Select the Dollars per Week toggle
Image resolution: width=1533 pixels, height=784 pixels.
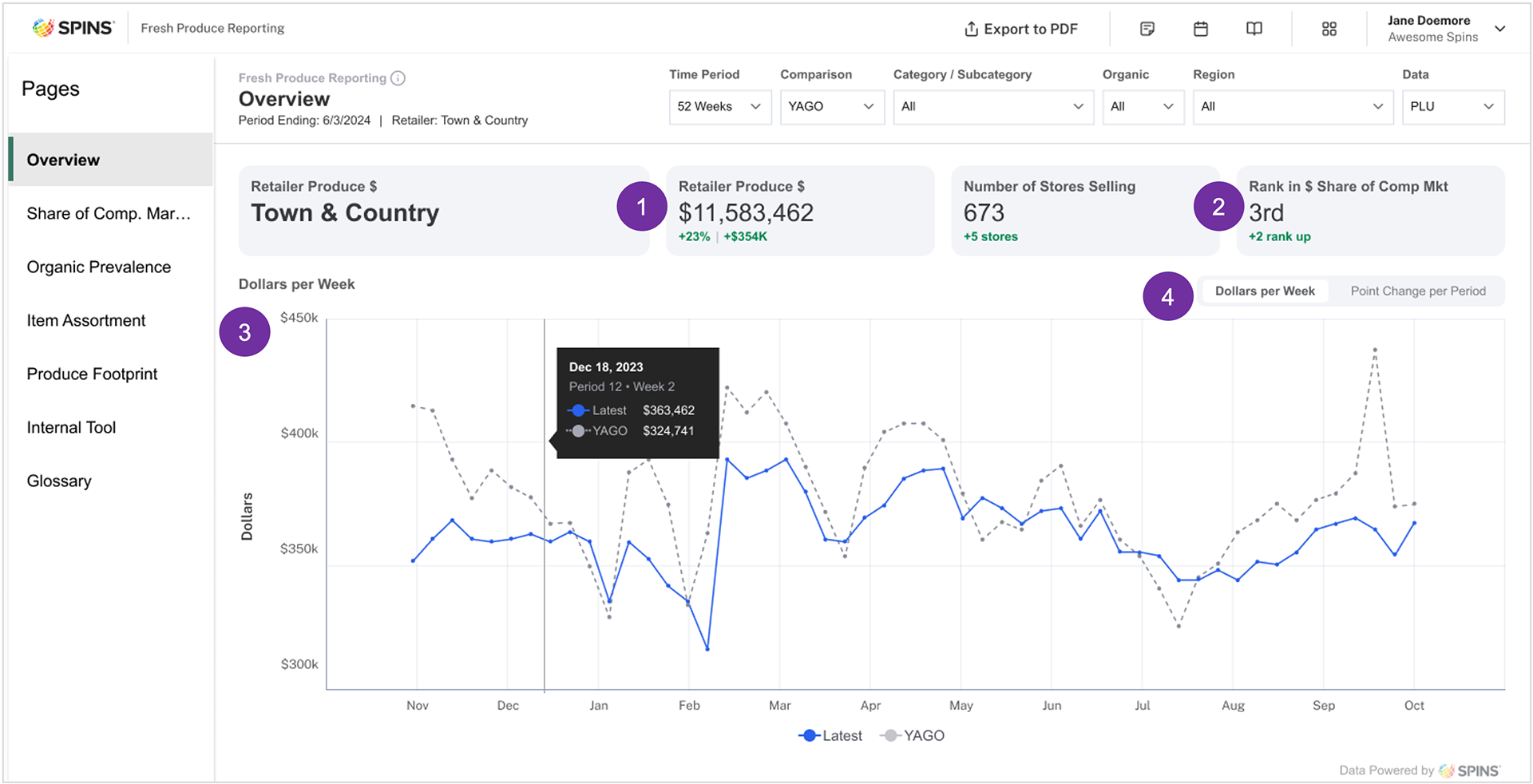pyautogui.click(x=1265, y=291)
